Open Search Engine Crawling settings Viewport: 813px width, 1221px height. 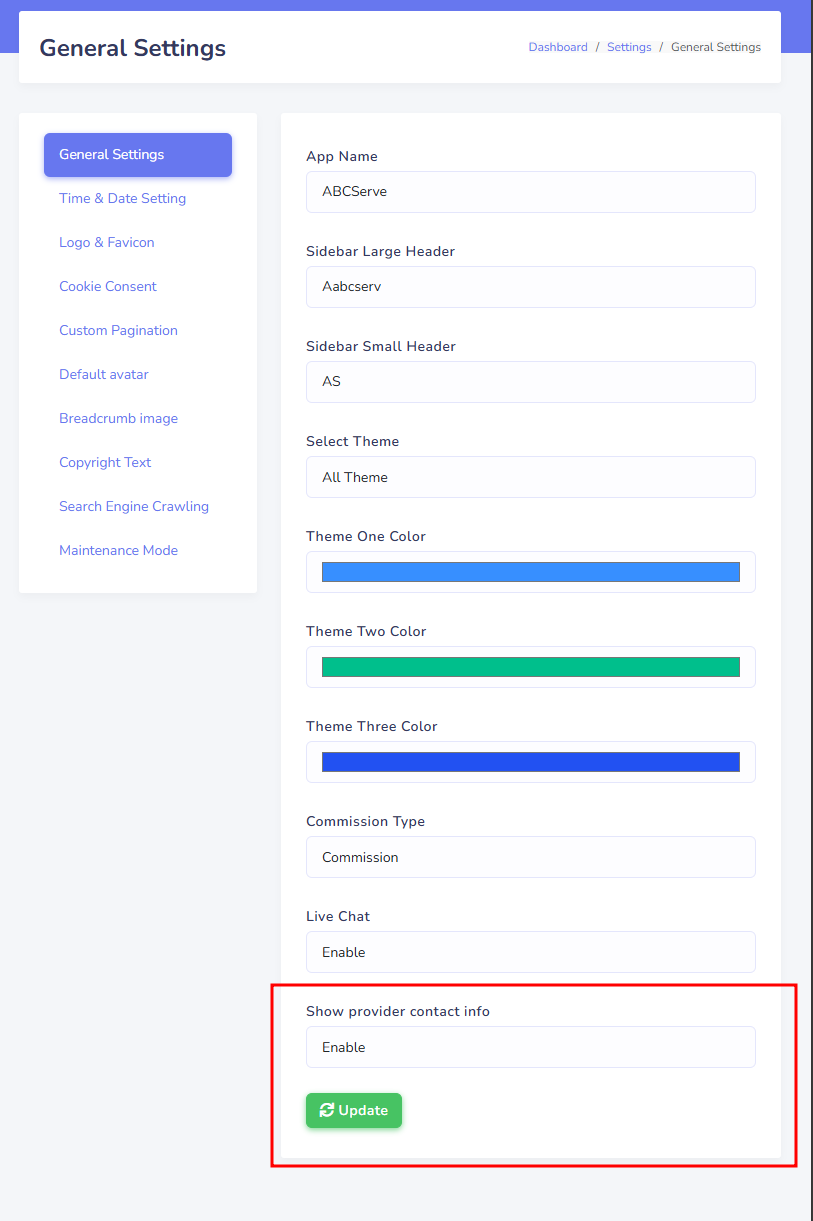click(134, 506)
